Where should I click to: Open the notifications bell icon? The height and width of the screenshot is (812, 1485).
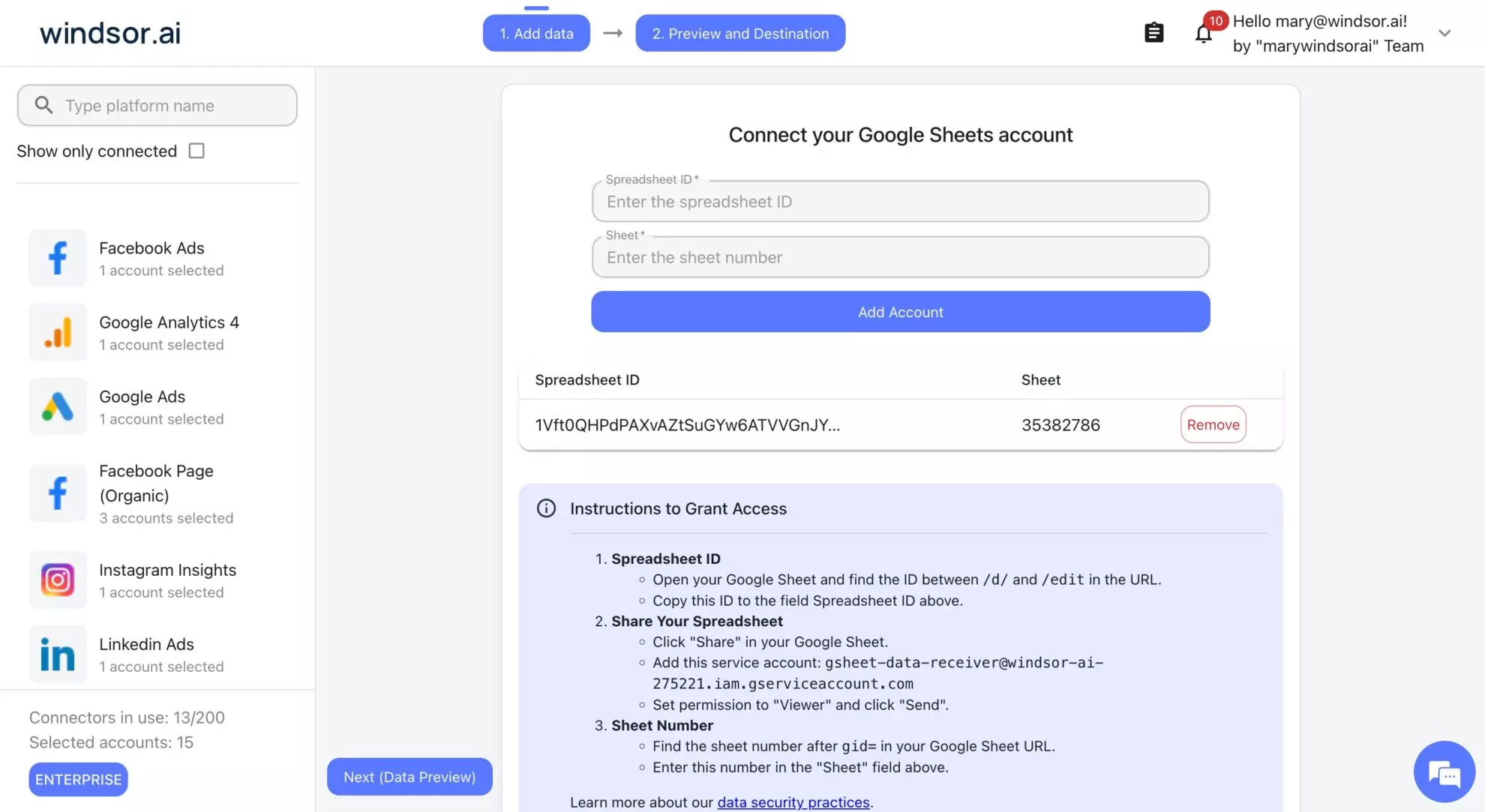(x=1203, y=34)
